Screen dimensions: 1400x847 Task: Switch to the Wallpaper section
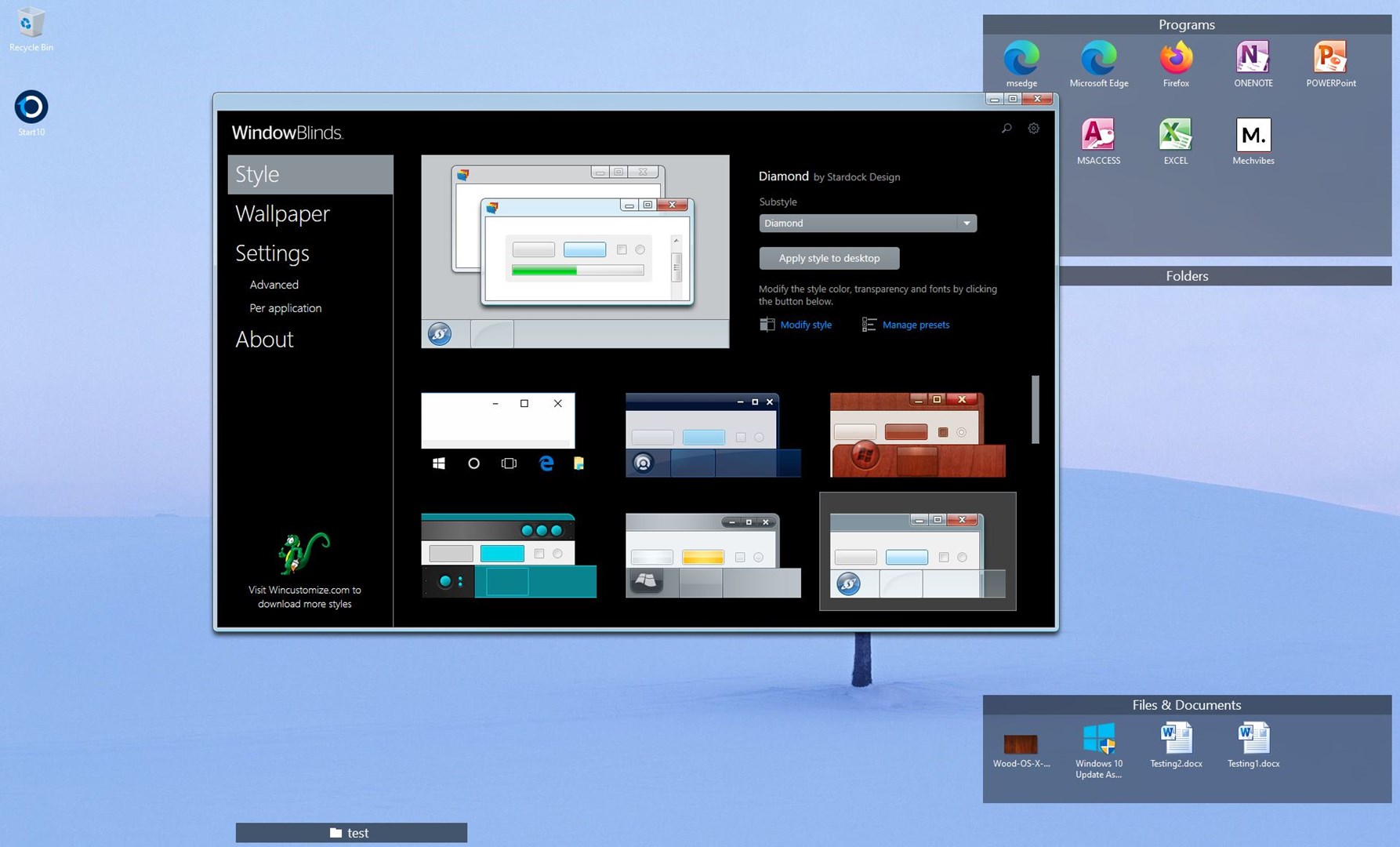[x=282, y=213]
